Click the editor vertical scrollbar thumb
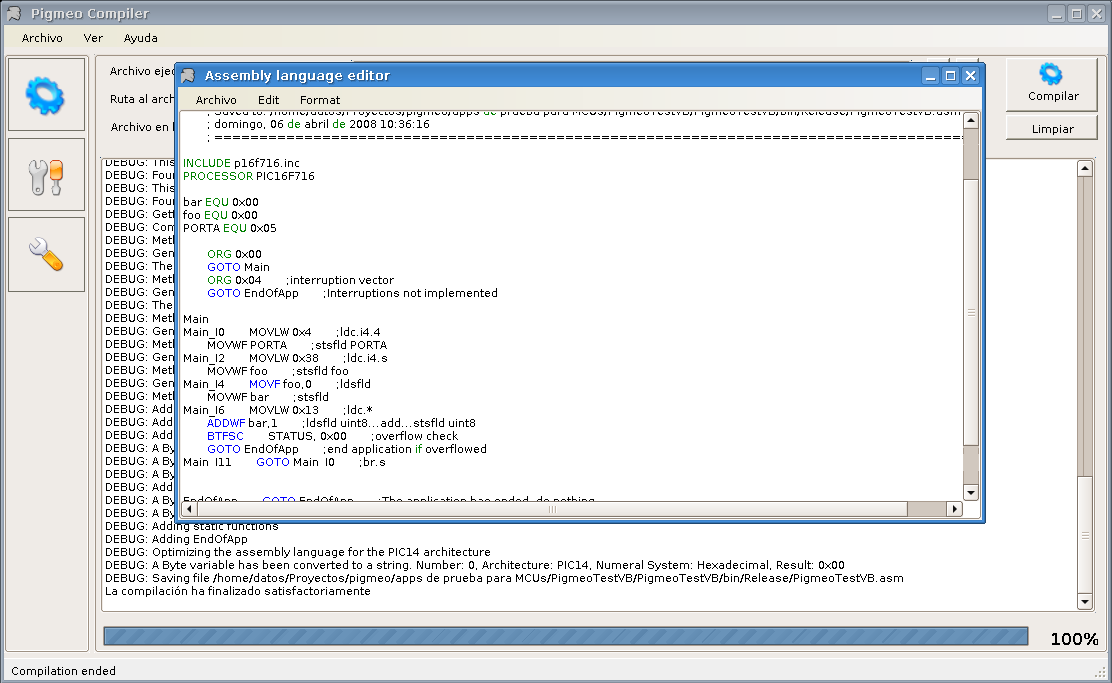This screenshot has width=1112, height=683. click(x=970, y=312)
